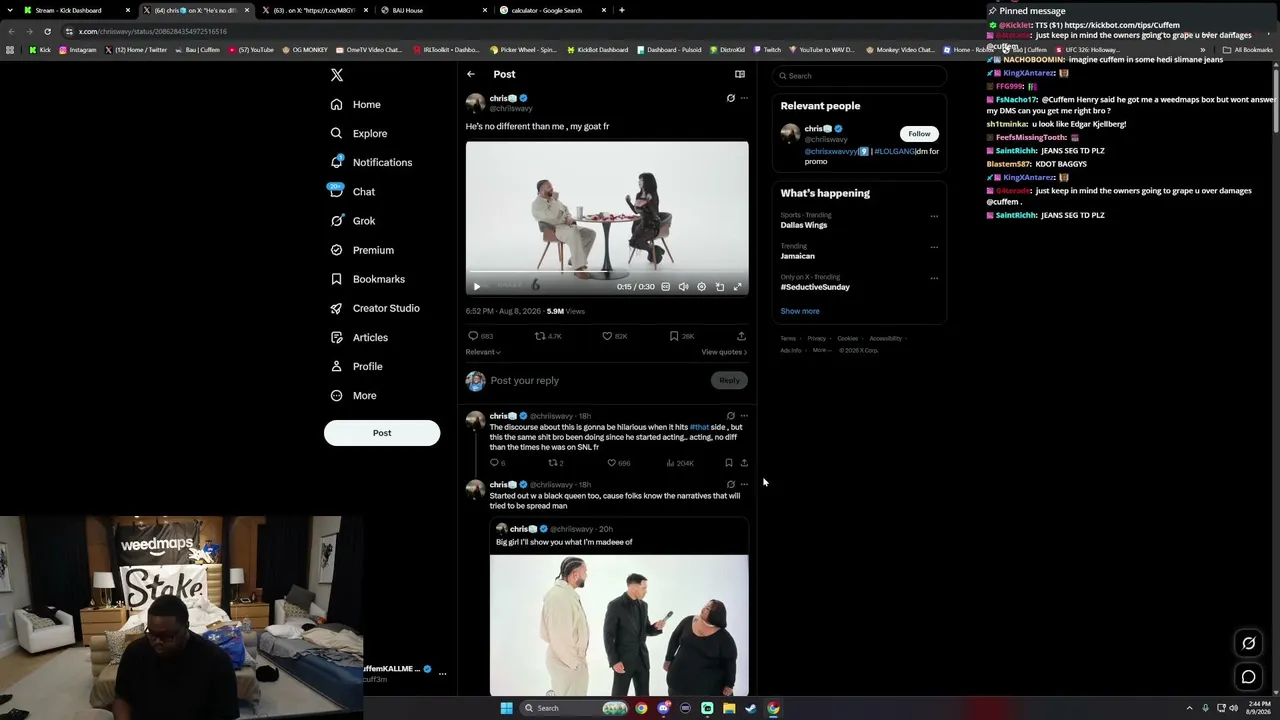Open reader view icon beside Post header
Screen dimensions: 1280x720
tap(740, 74)
